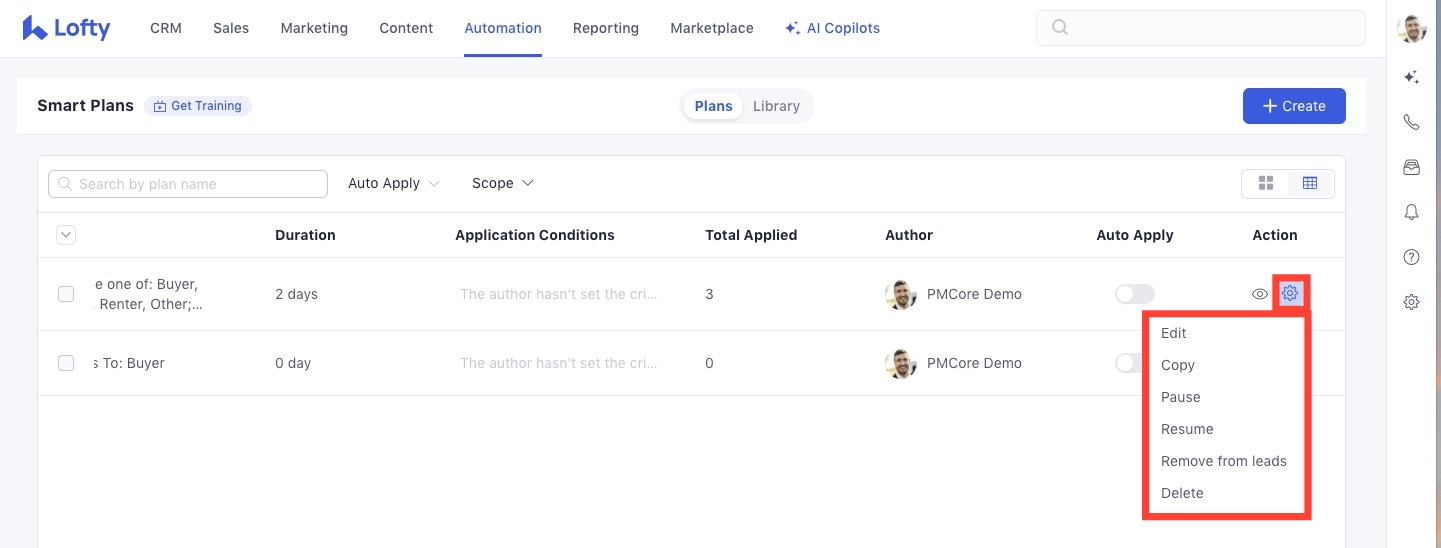The image size is (1441, 548).
Task: Preview the first plan with eye icon
Action: pyautogui.click(x=1260, y=294)
